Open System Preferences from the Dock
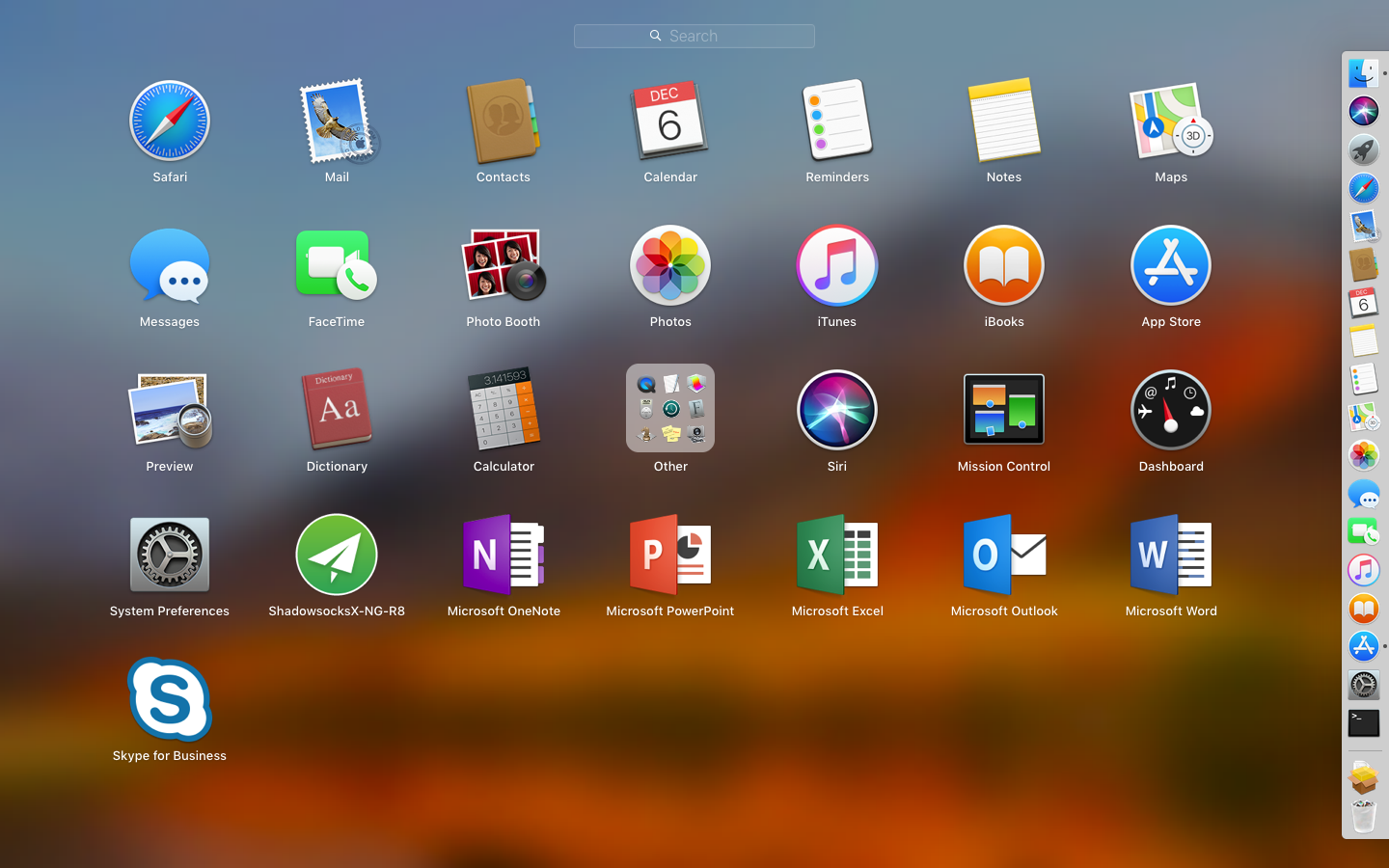Screen dimensions: 1389x868 point(1364,685)
